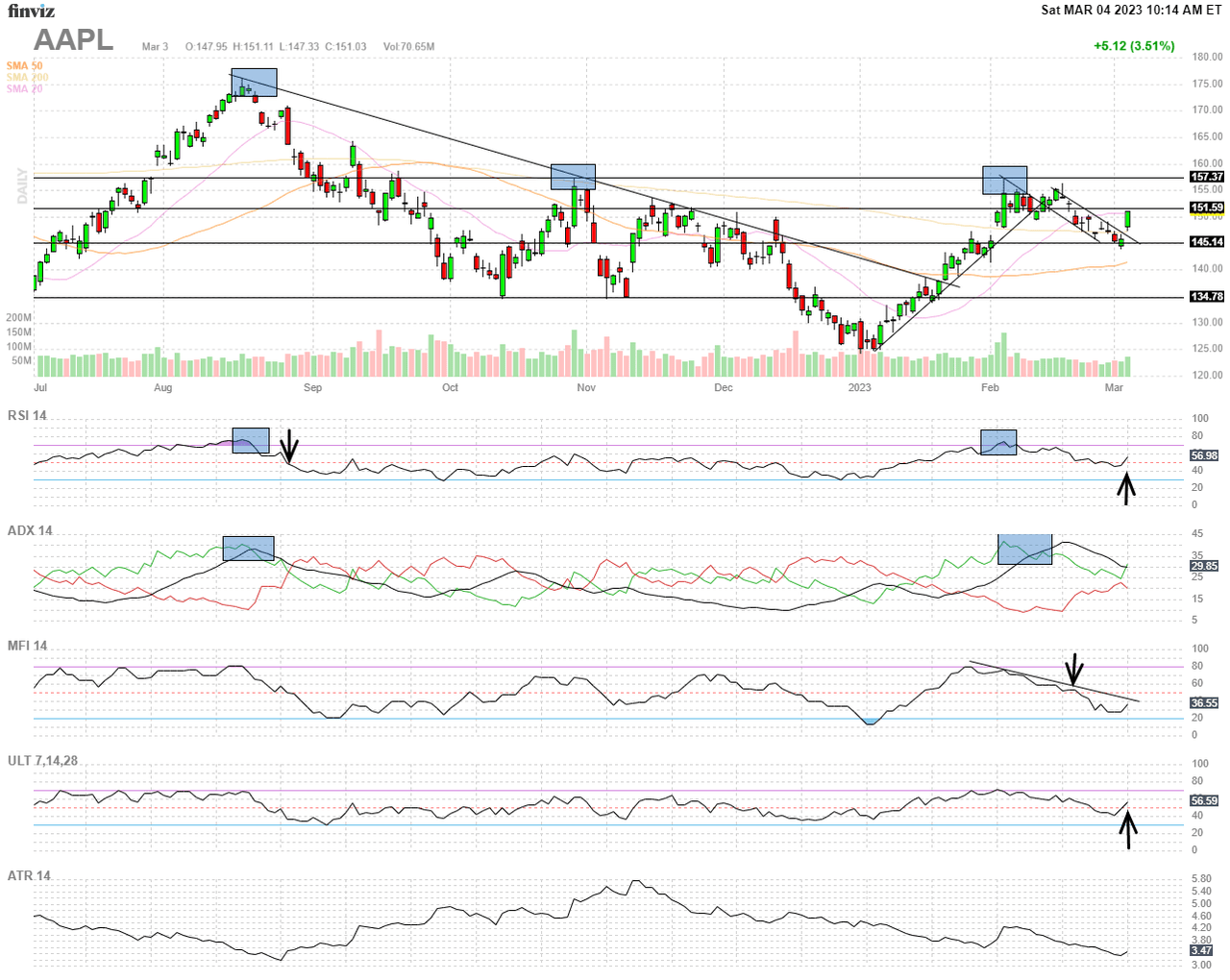
Task: Click the 157.37 price level tag
Action: (x=1207, y=177)
